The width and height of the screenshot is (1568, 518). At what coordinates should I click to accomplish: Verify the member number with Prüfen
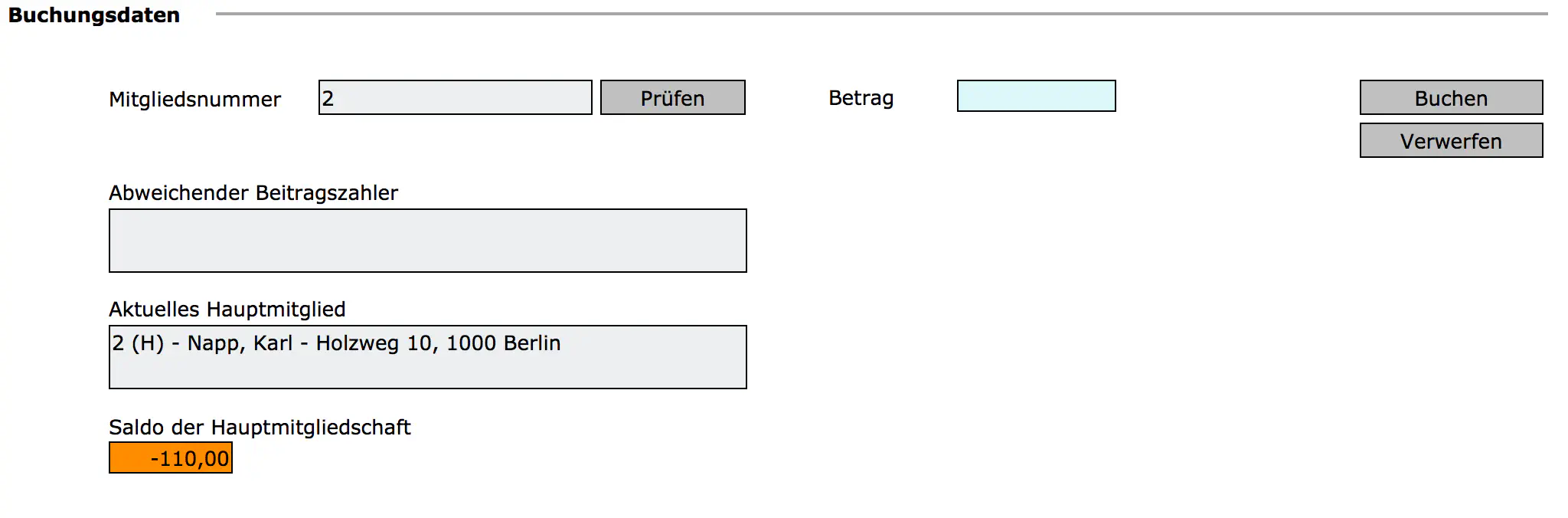[x=672, y=97]
